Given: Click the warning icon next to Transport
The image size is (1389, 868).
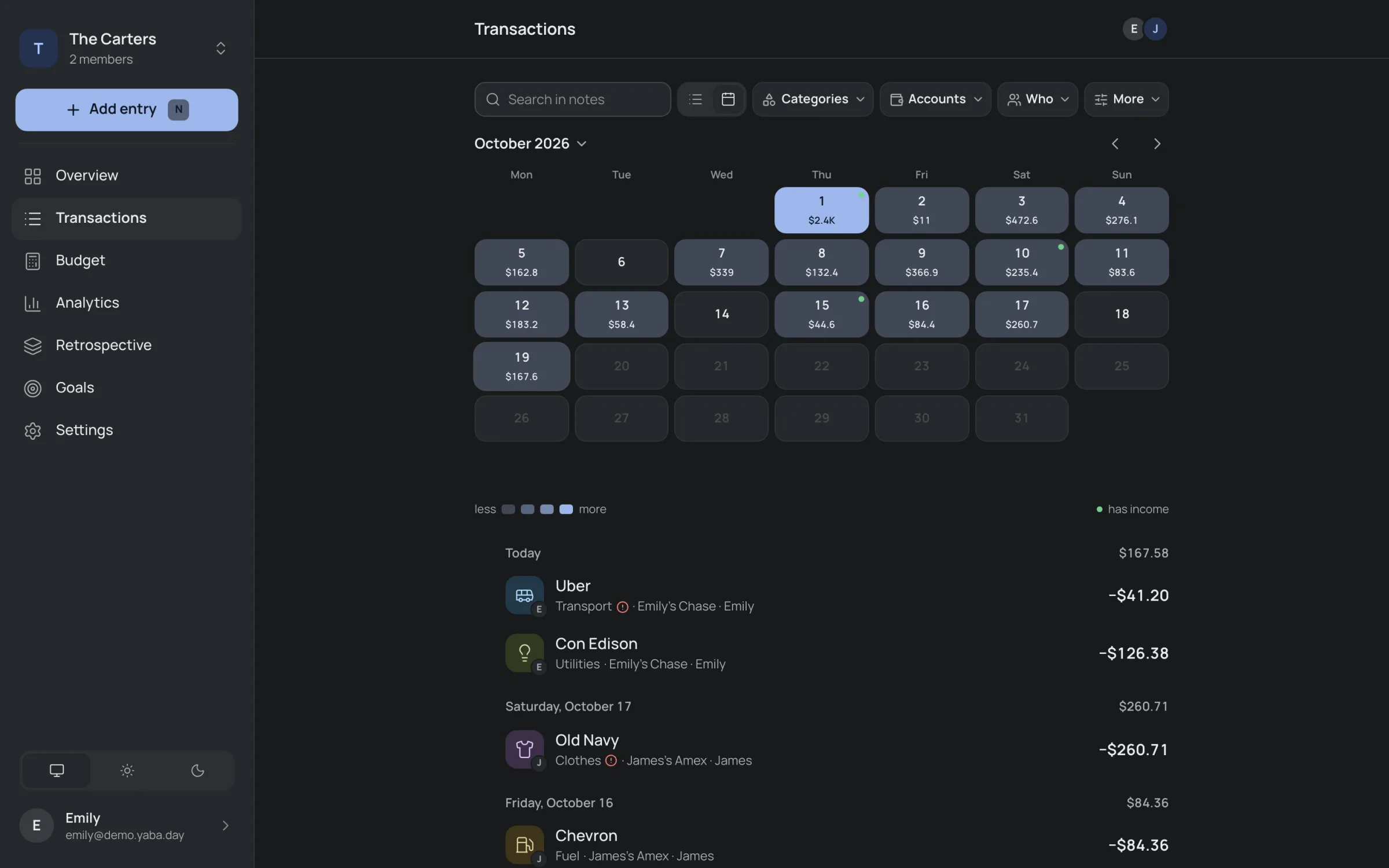Looking at the screenshot, I should point(623,606).
